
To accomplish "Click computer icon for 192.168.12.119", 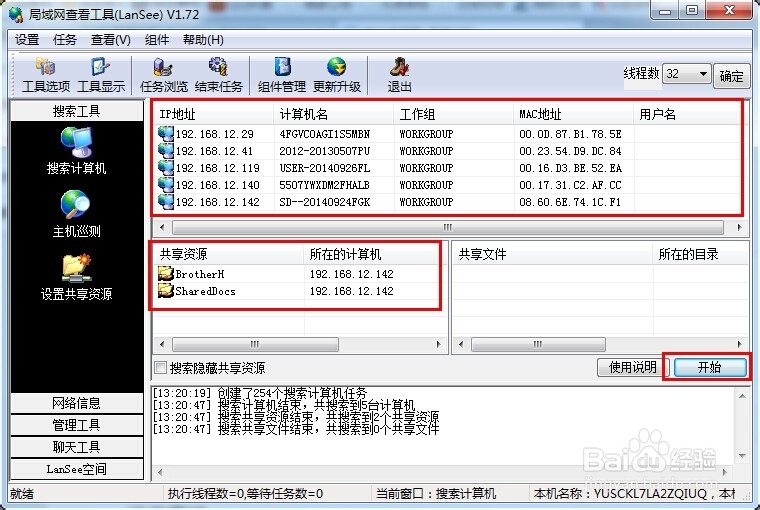I will [166, 168].
